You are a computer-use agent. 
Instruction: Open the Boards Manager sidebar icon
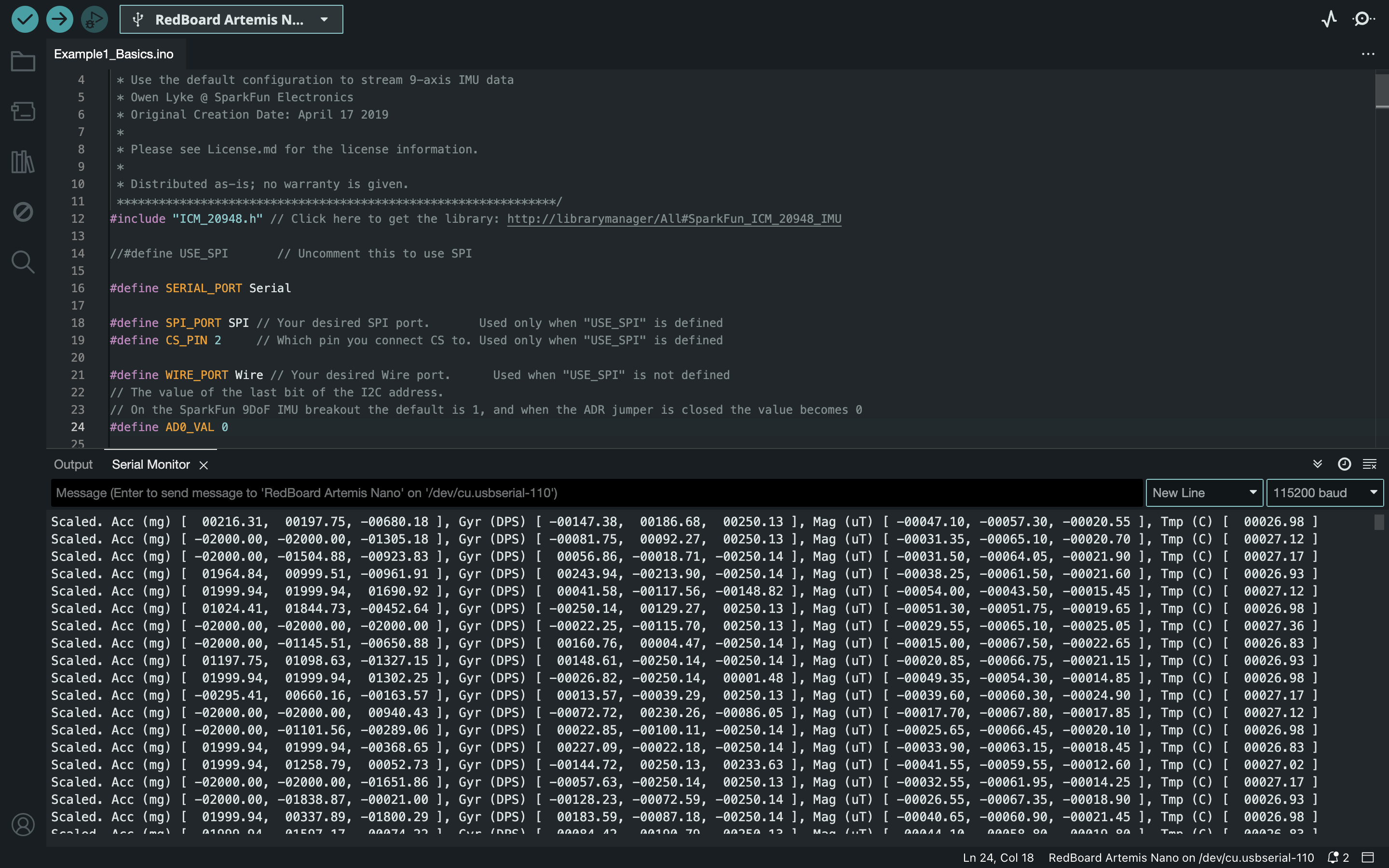coord(23,111)
